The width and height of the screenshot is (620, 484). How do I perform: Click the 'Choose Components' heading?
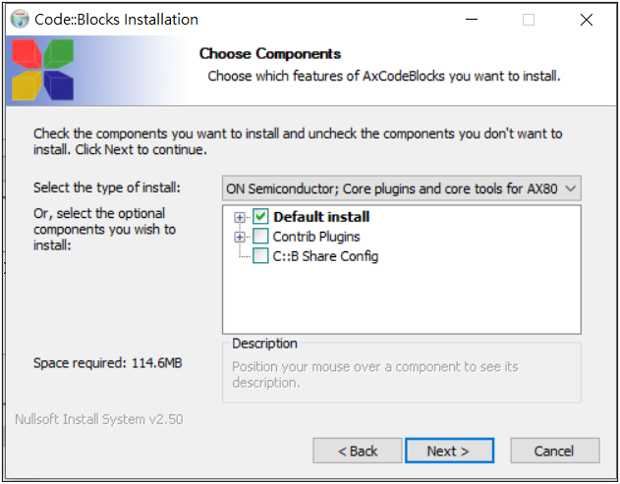[270, 53]
